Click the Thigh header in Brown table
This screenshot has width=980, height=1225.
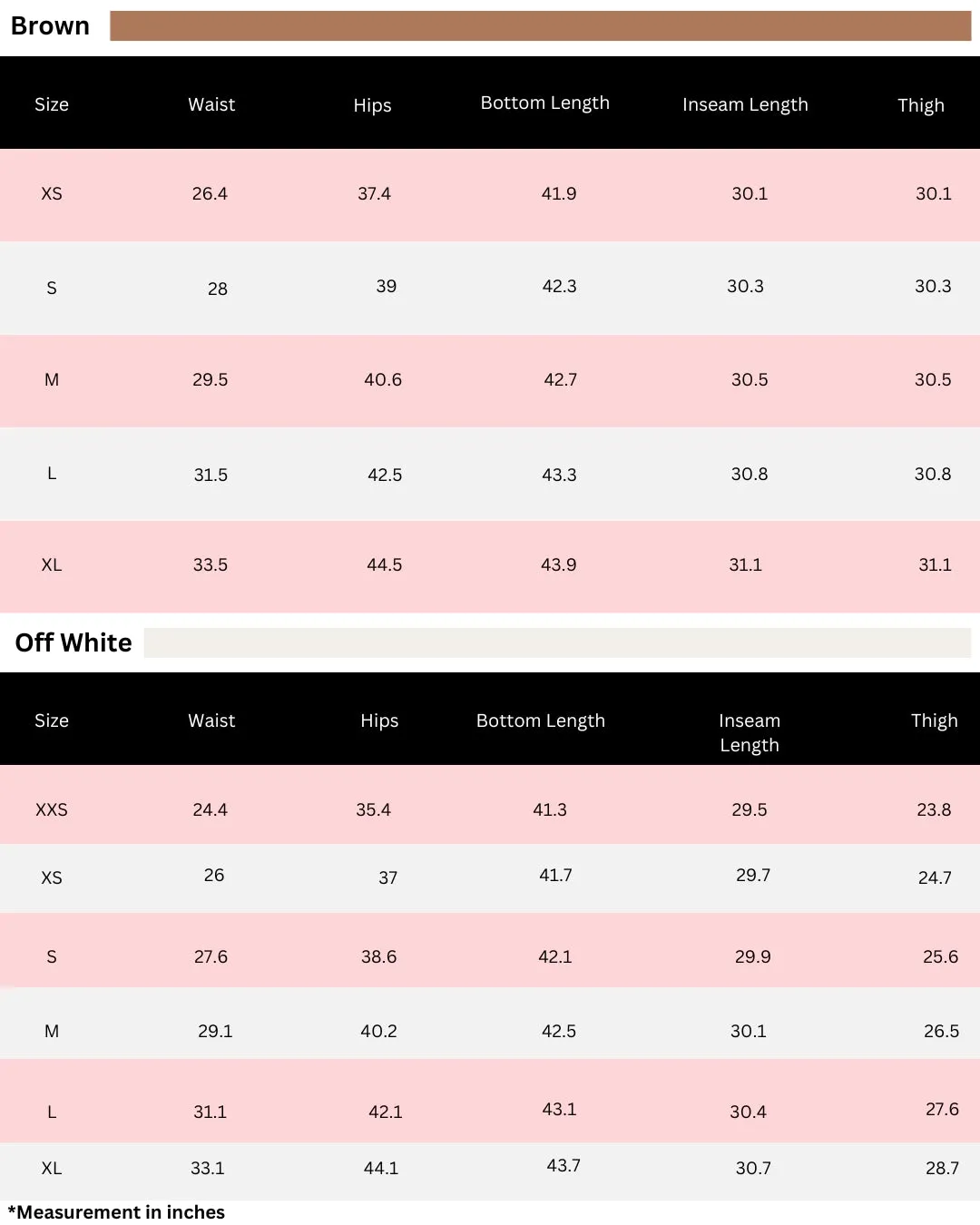[921, 105]
